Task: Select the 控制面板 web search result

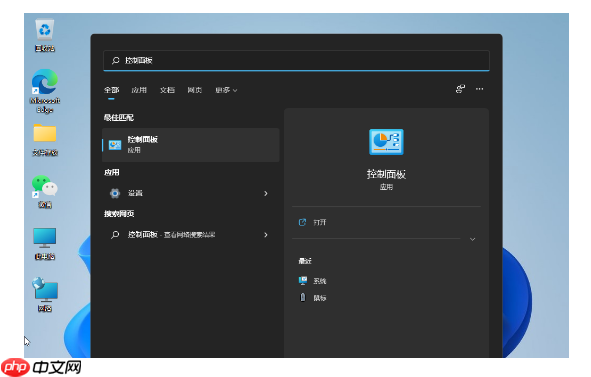Action: [x=191, y=235]
